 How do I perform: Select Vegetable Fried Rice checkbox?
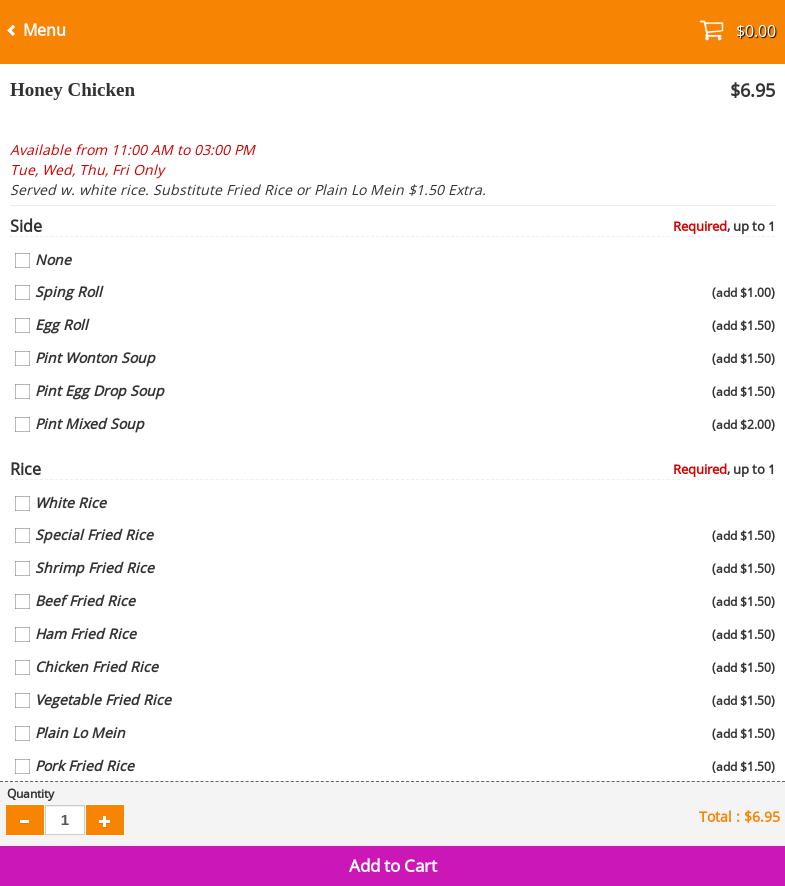(x=22, y=701)
